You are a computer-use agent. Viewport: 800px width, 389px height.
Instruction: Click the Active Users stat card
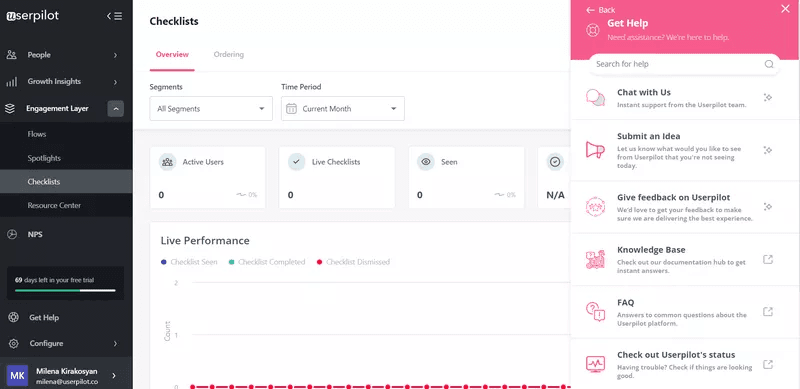pyautogui.click(x=208, y=178)
